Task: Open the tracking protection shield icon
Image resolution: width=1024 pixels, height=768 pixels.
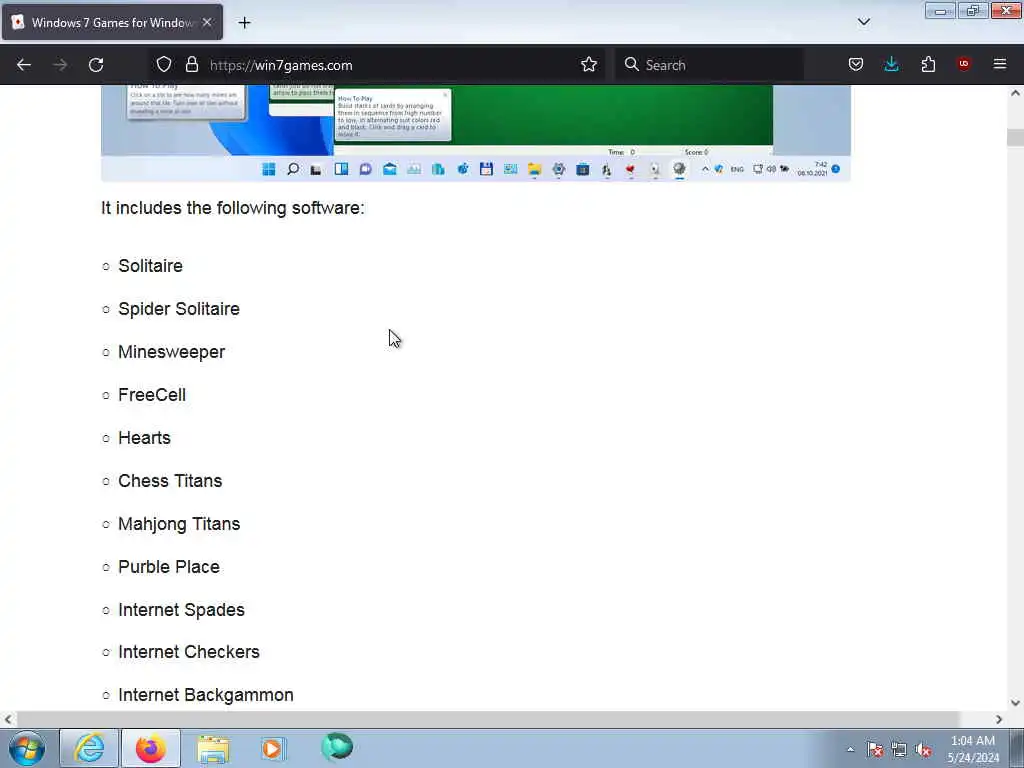Action: point(164,65)
